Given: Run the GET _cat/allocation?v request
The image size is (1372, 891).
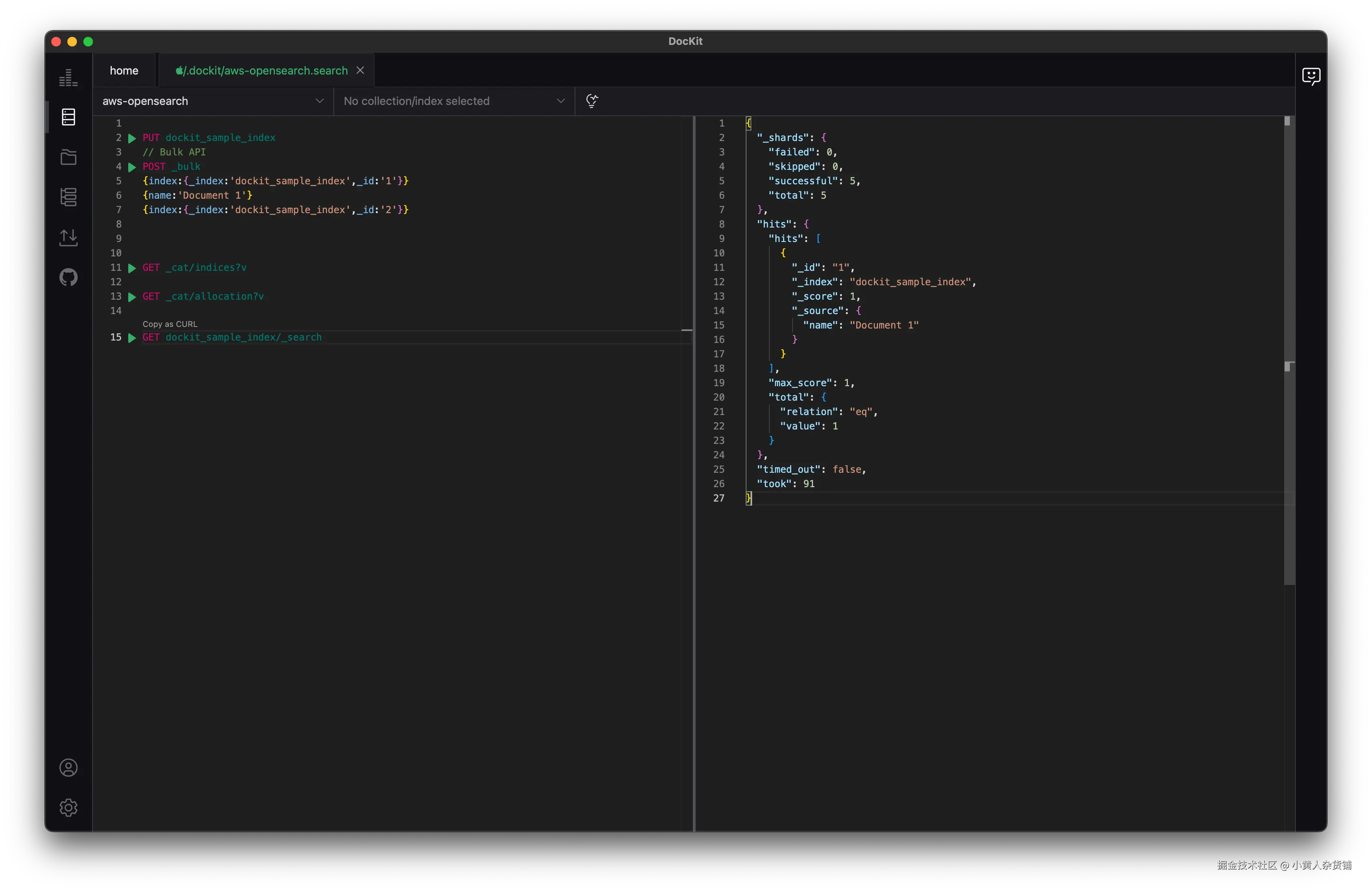Looking at the screenshot, I should click(132, 297).
